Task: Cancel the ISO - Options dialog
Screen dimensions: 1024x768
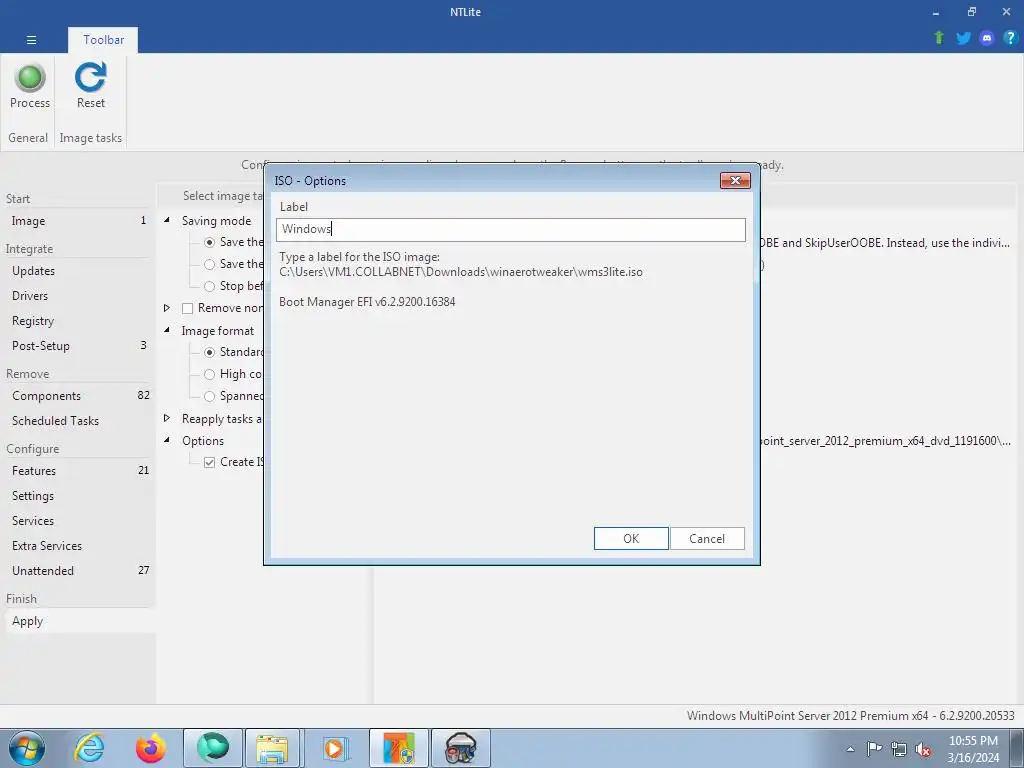Action: 707,539
